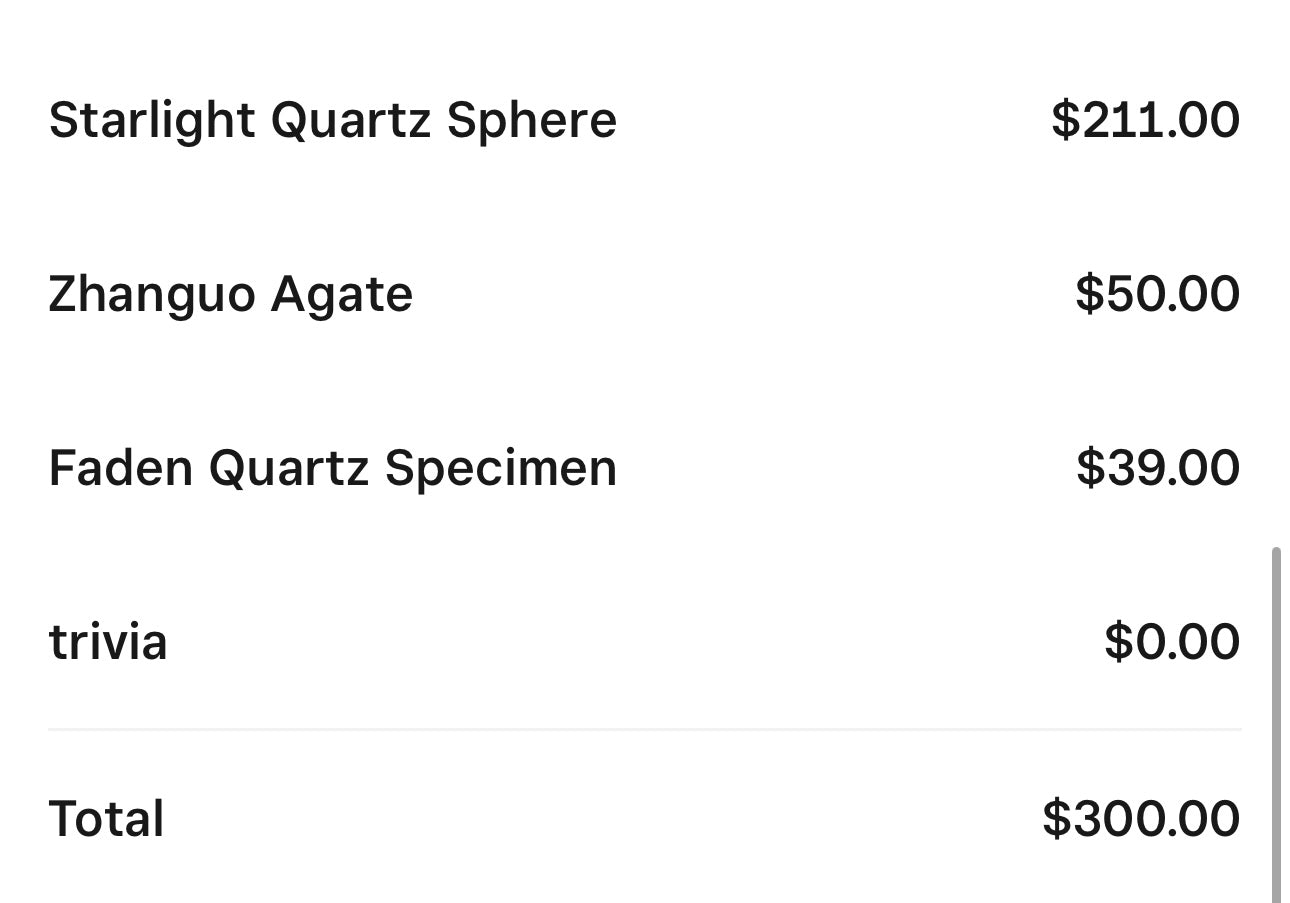Click the $50.00 price for Zhanguo Agate

click(1157, 294)
